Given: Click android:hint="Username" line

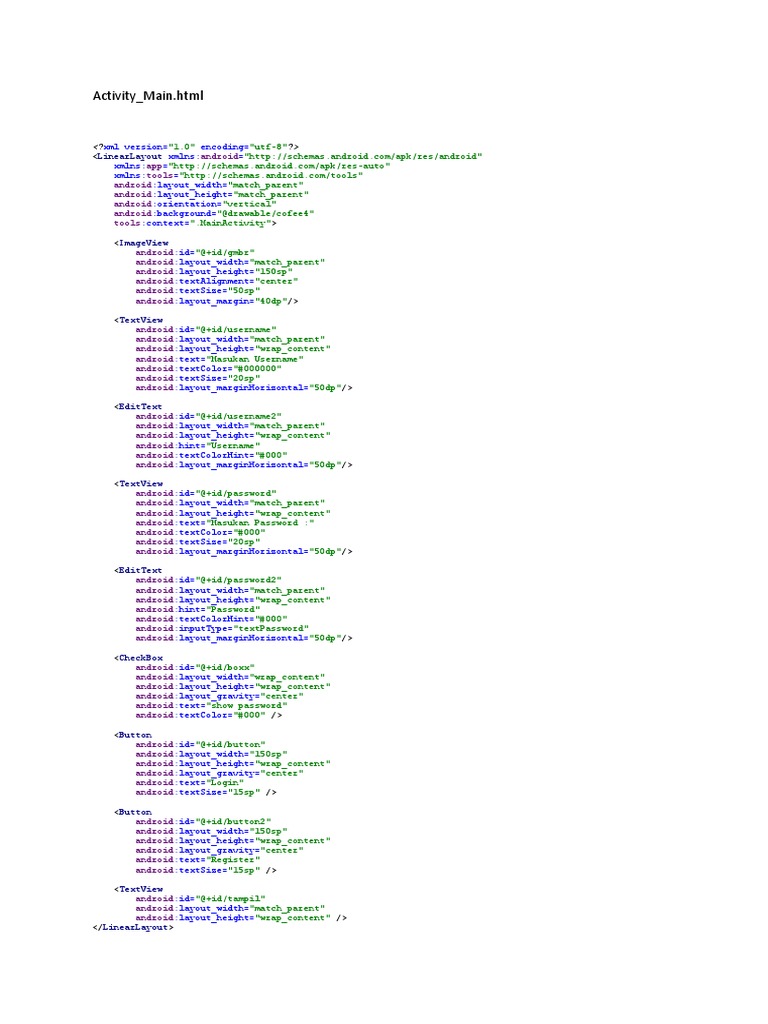Looking at the screenshot, I should [198, 445].
